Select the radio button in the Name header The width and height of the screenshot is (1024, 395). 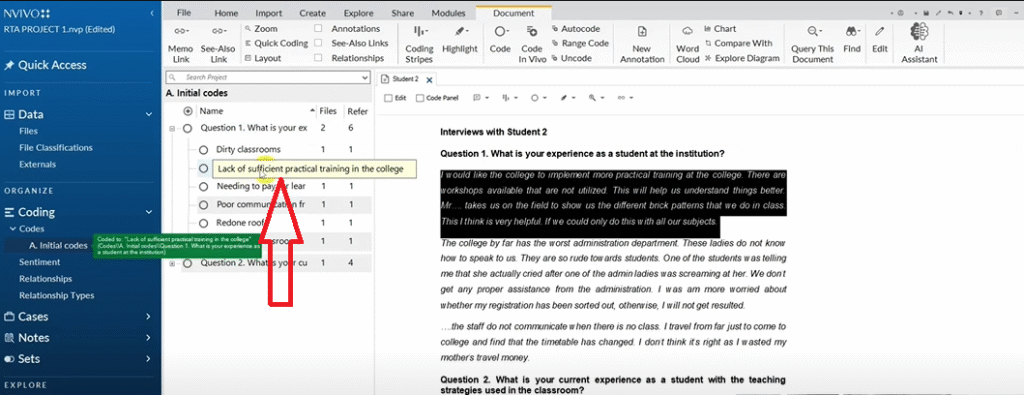coord(188,111)
